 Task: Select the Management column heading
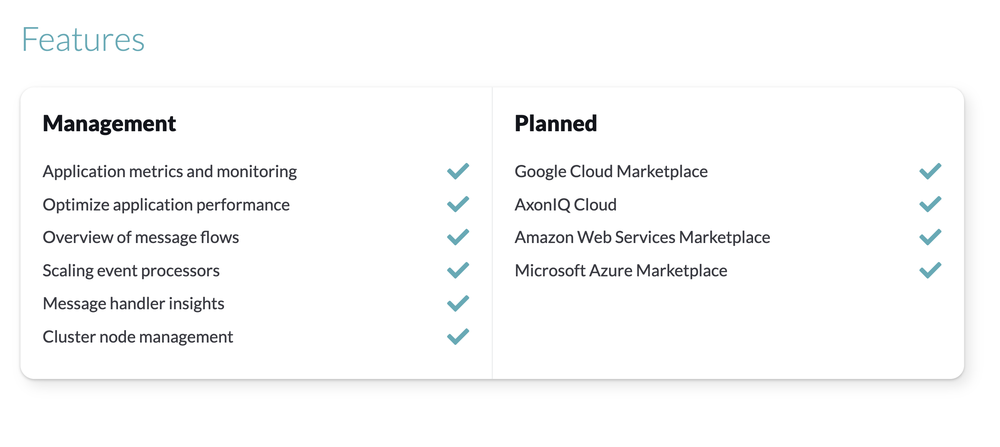click(109, 123)
